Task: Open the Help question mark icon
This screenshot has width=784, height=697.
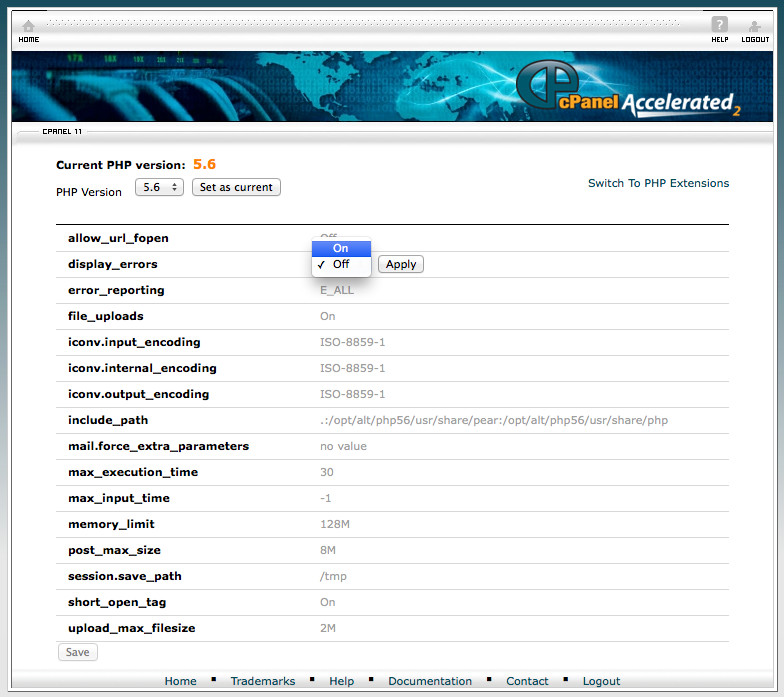Action: (719, 26)
